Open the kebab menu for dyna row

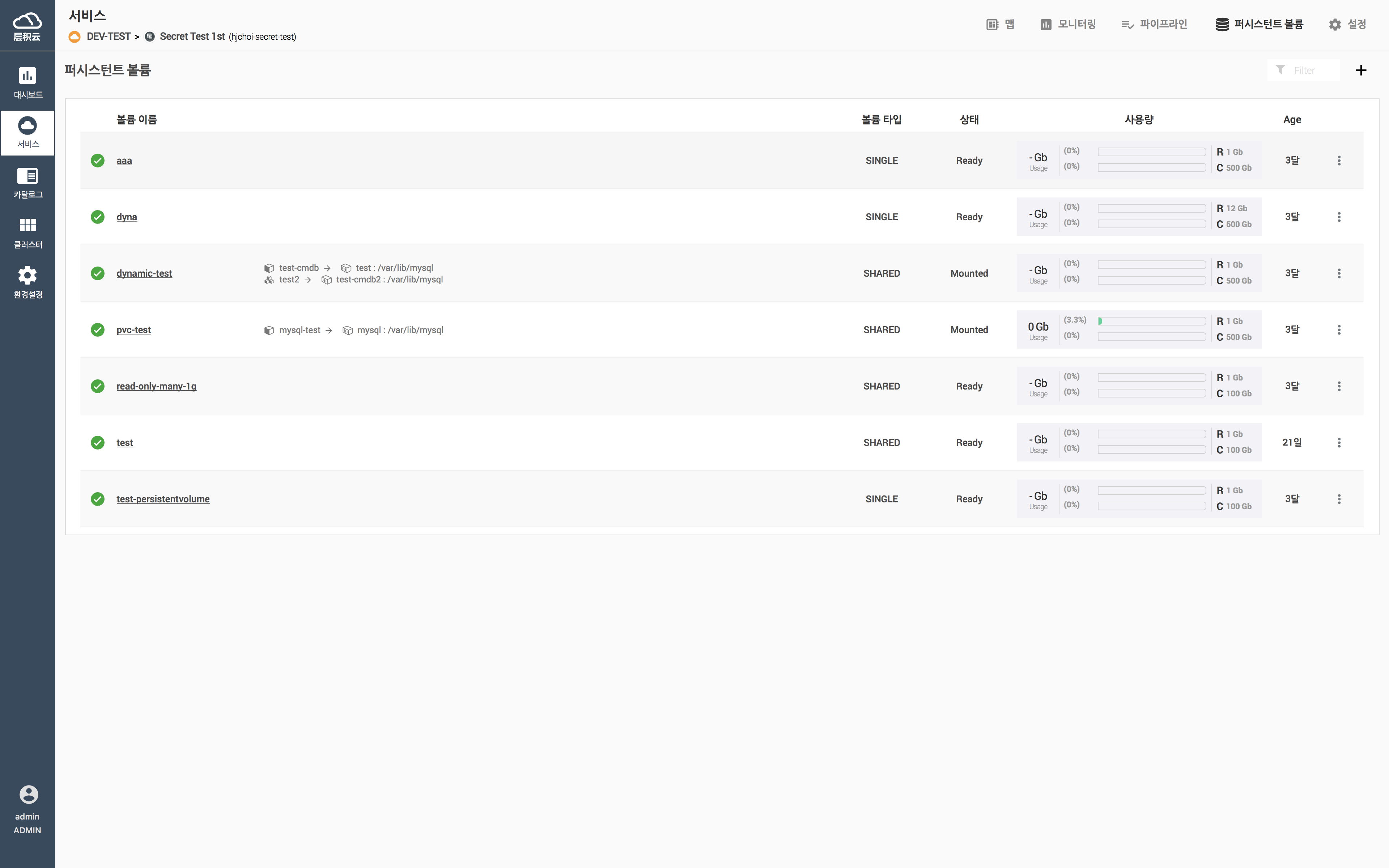click(x=1339, y=217)
